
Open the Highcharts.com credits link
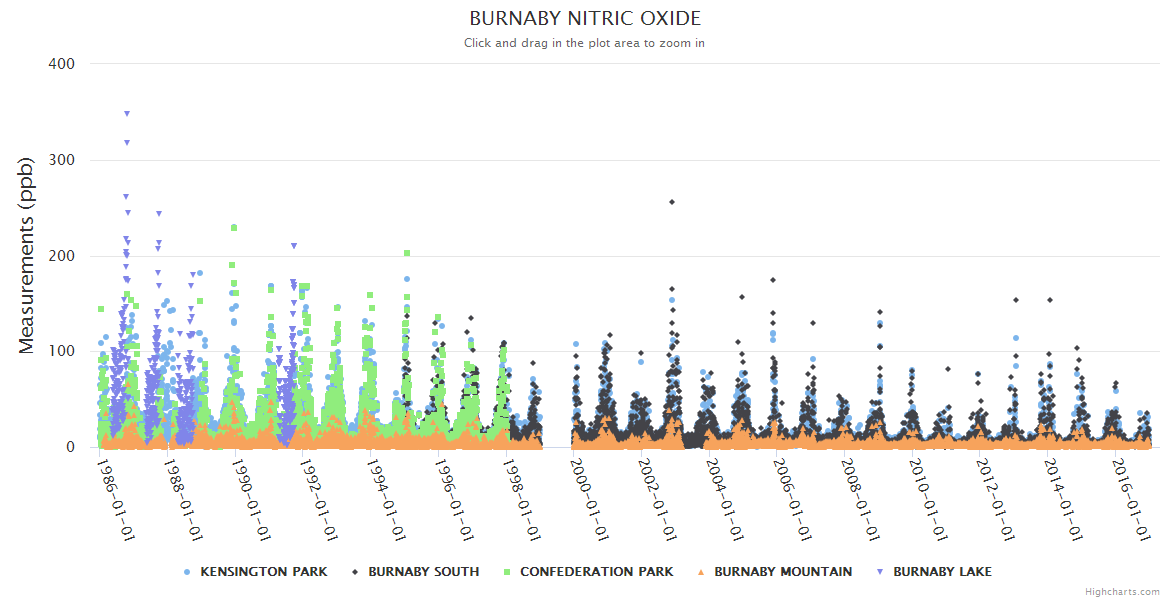(x=1122, y=592)
